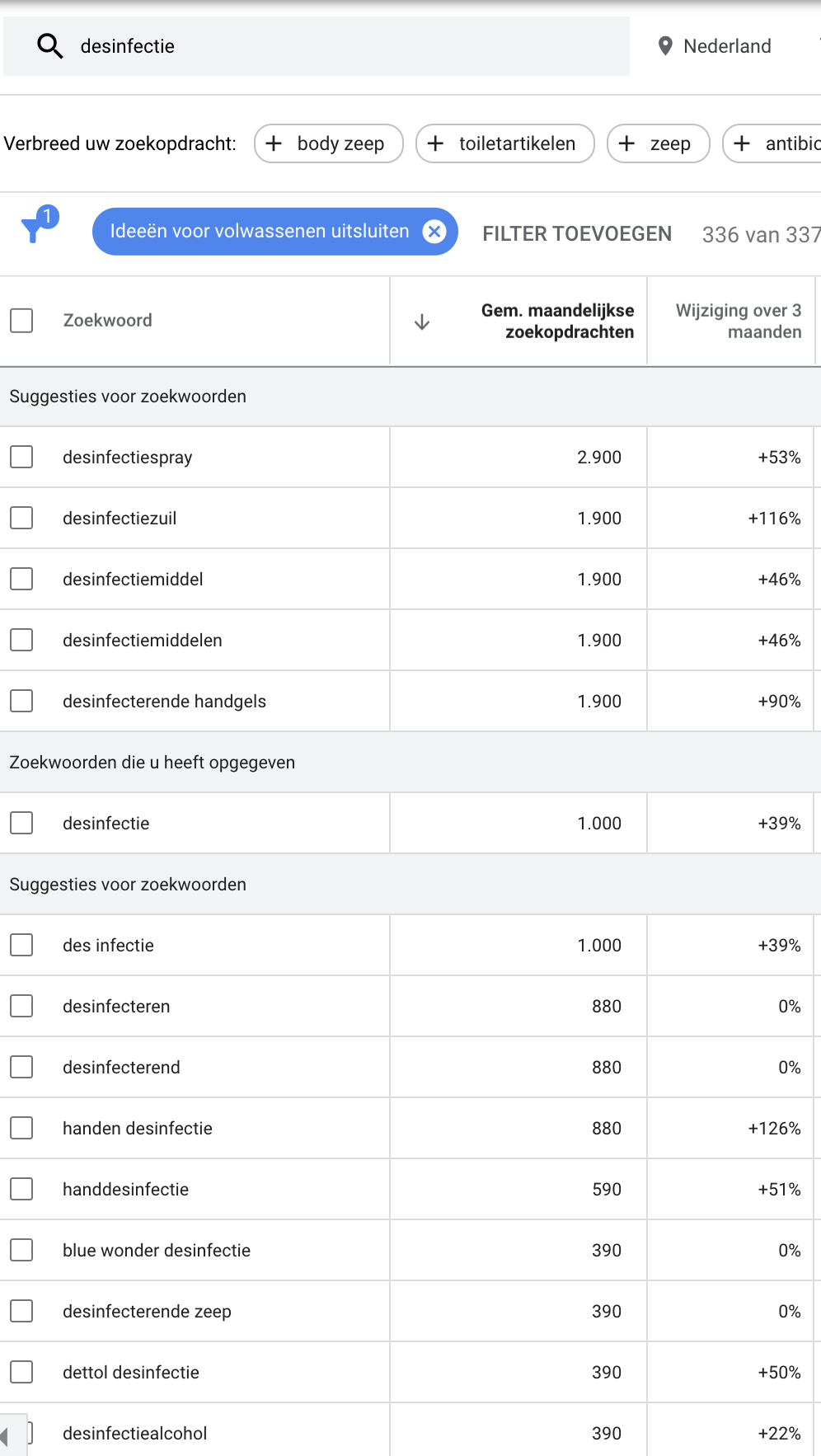
Task: Check the desinfectiespray keyword
Action: [x=21, y=457]
